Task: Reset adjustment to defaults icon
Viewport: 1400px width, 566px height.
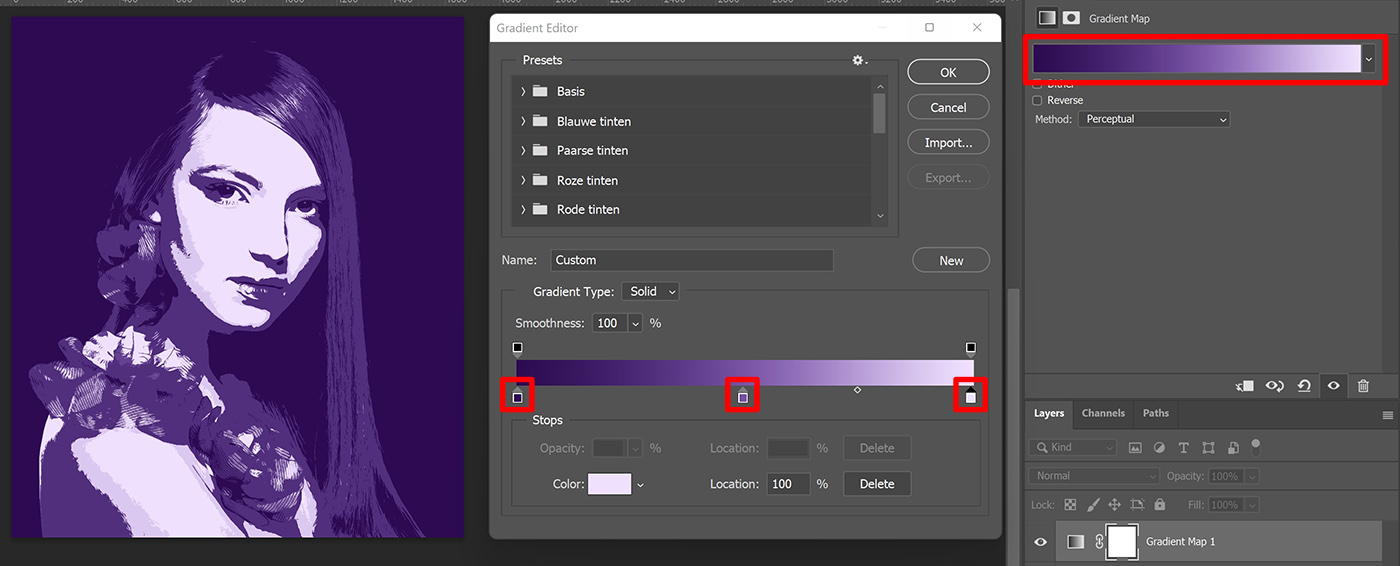Action: click(x=1304, y=386)
